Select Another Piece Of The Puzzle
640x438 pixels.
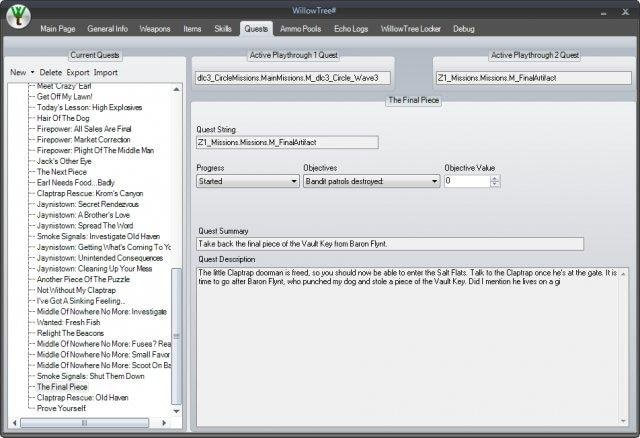(x=83, y=279)
